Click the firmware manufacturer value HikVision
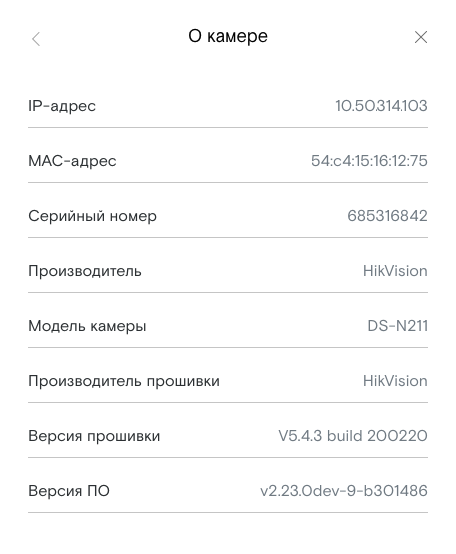This screenshot has height=554, width=456. click(395, 381)
